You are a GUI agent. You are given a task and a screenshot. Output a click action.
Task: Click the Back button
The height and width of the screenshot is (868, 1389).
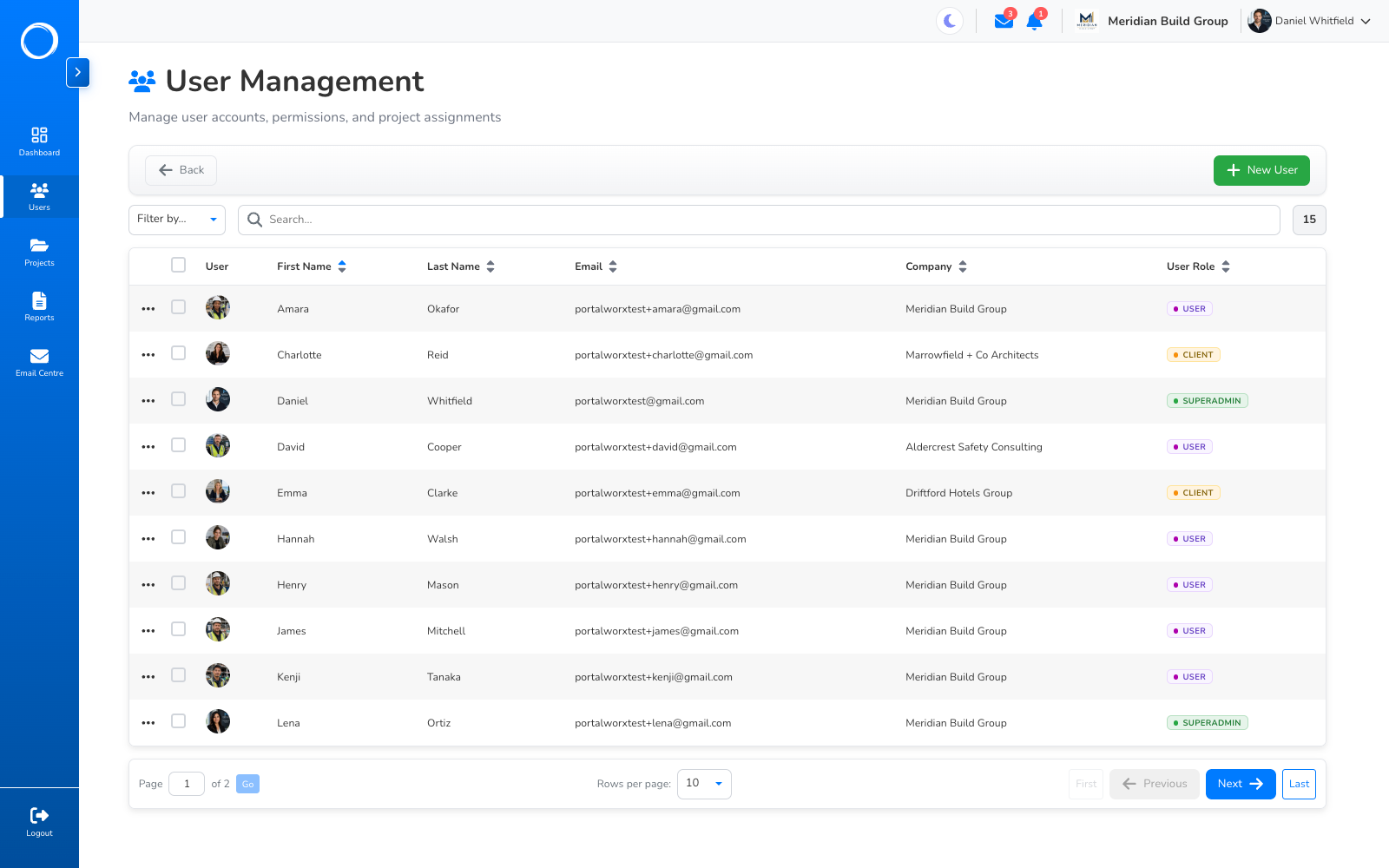pyautogui.click(x=181, y=170)
